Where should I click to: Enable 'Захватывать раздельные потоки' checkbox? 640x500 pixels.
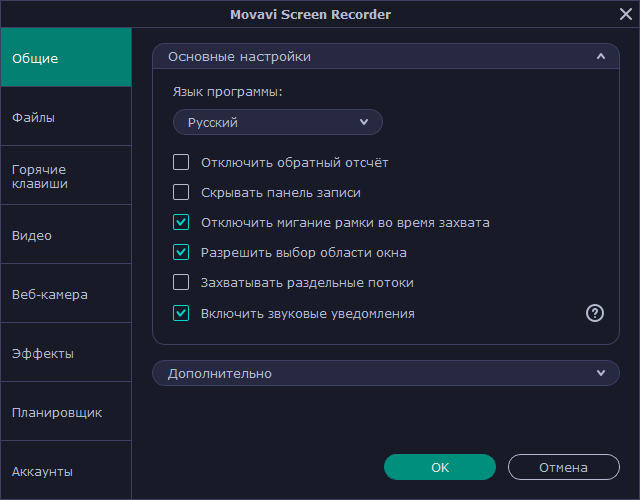[x=181, y=282]
